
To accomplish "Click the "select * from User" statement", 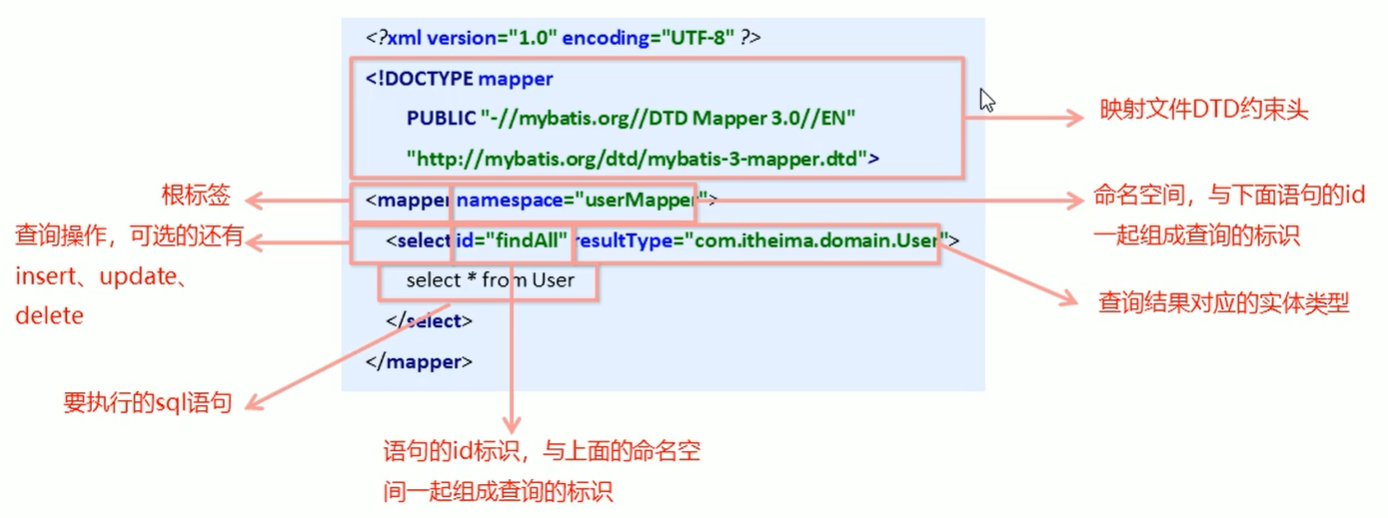I will pos(490,280).
